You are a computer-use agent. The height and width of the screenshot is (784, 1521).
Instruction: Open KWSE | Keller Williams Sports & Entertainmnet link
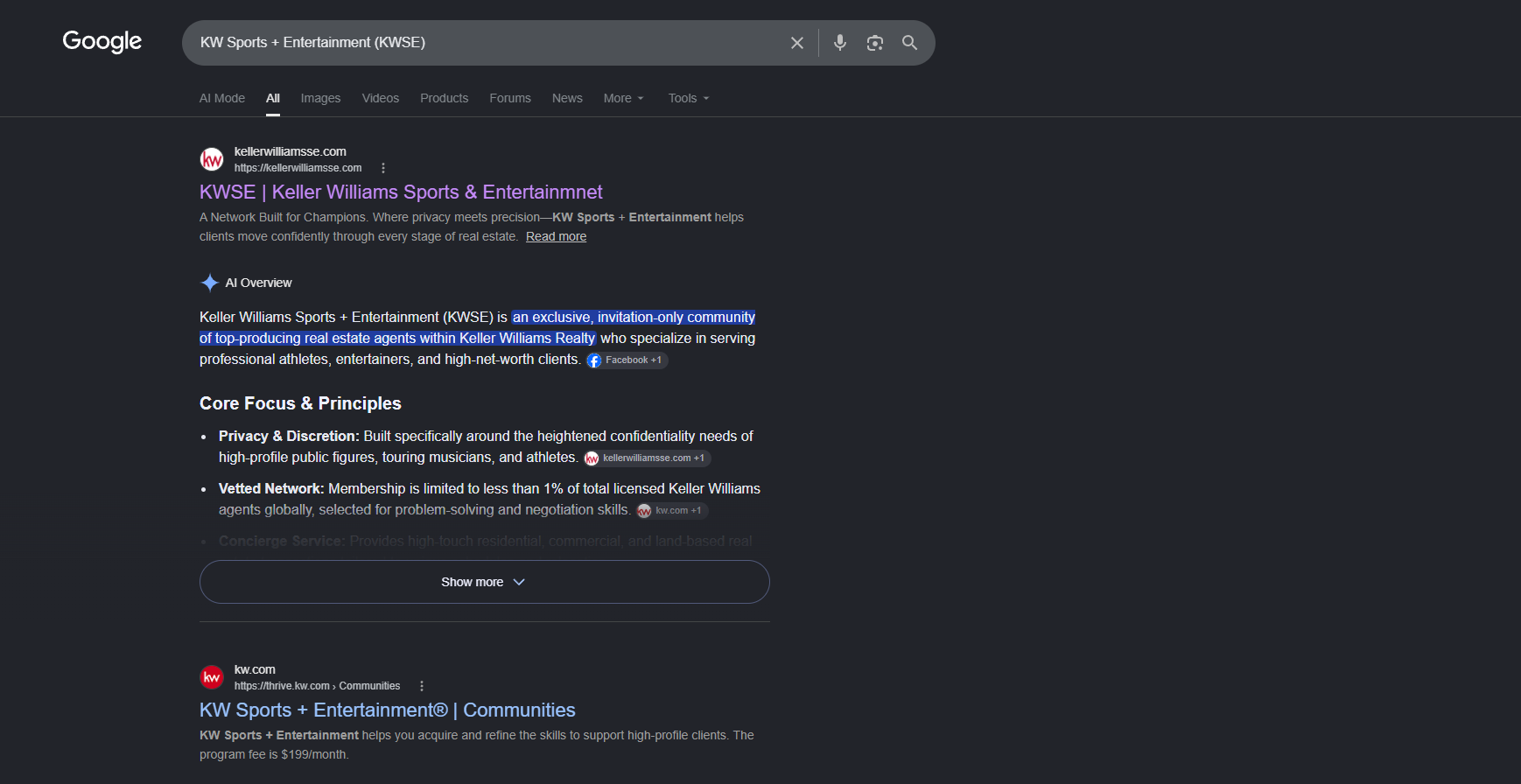coord(401,192)
